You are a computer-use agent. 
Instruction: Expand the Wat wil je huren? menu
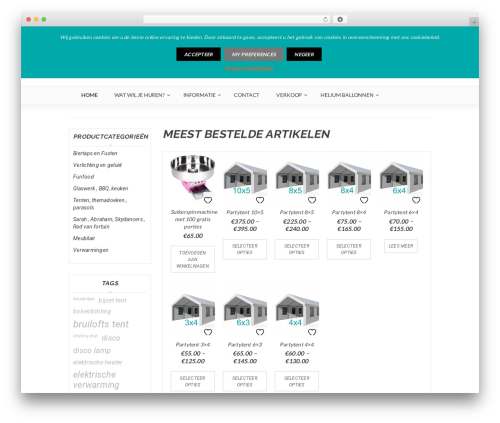142,95
